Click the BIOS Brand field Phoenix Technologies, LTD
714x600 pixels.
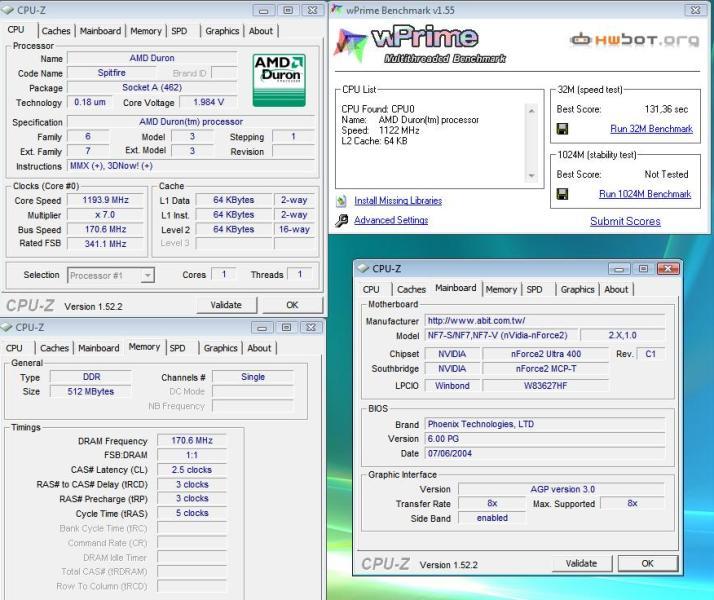coord(545,424)
